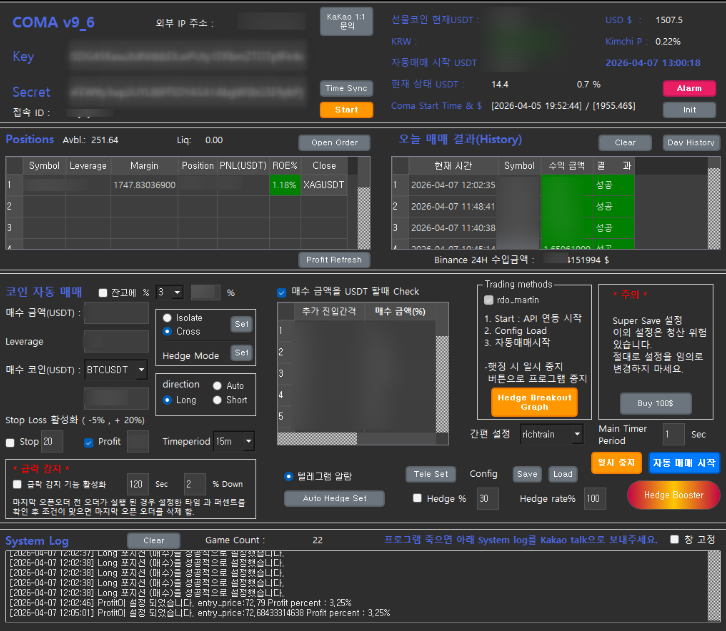The image size is (726, 631).
Task: Click the Profit Refresh button
Action: (334, 260)
